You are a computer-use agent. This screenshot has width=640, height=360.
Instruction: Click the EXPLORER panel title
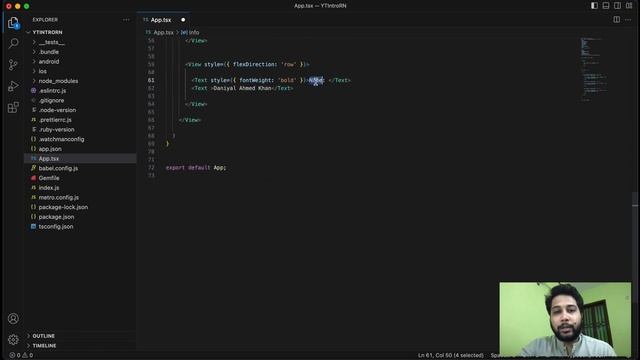(x=45, y=20)
